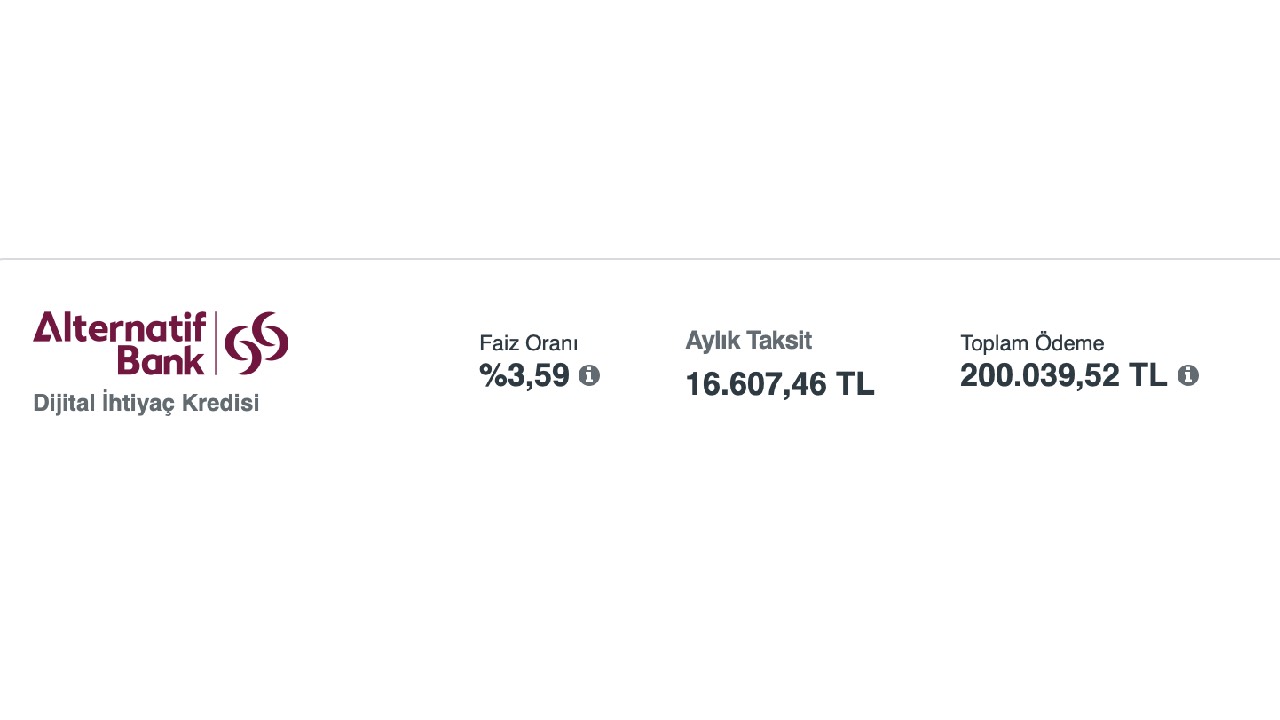Click the percent sign of the interest rate
Screen dimensions: 1280x720
pos(492,376)
